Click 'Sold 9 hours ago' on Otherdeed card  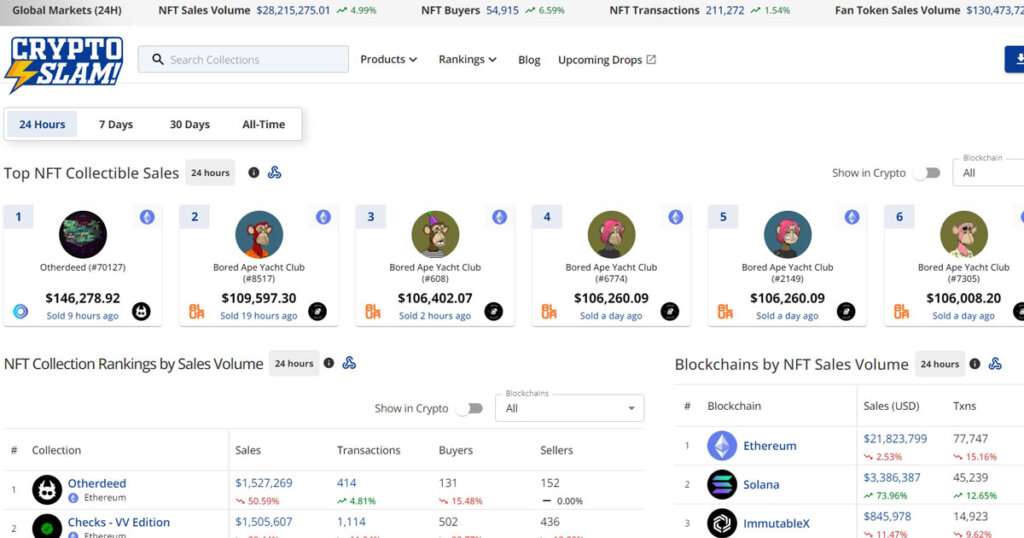[x=82, y=316]
